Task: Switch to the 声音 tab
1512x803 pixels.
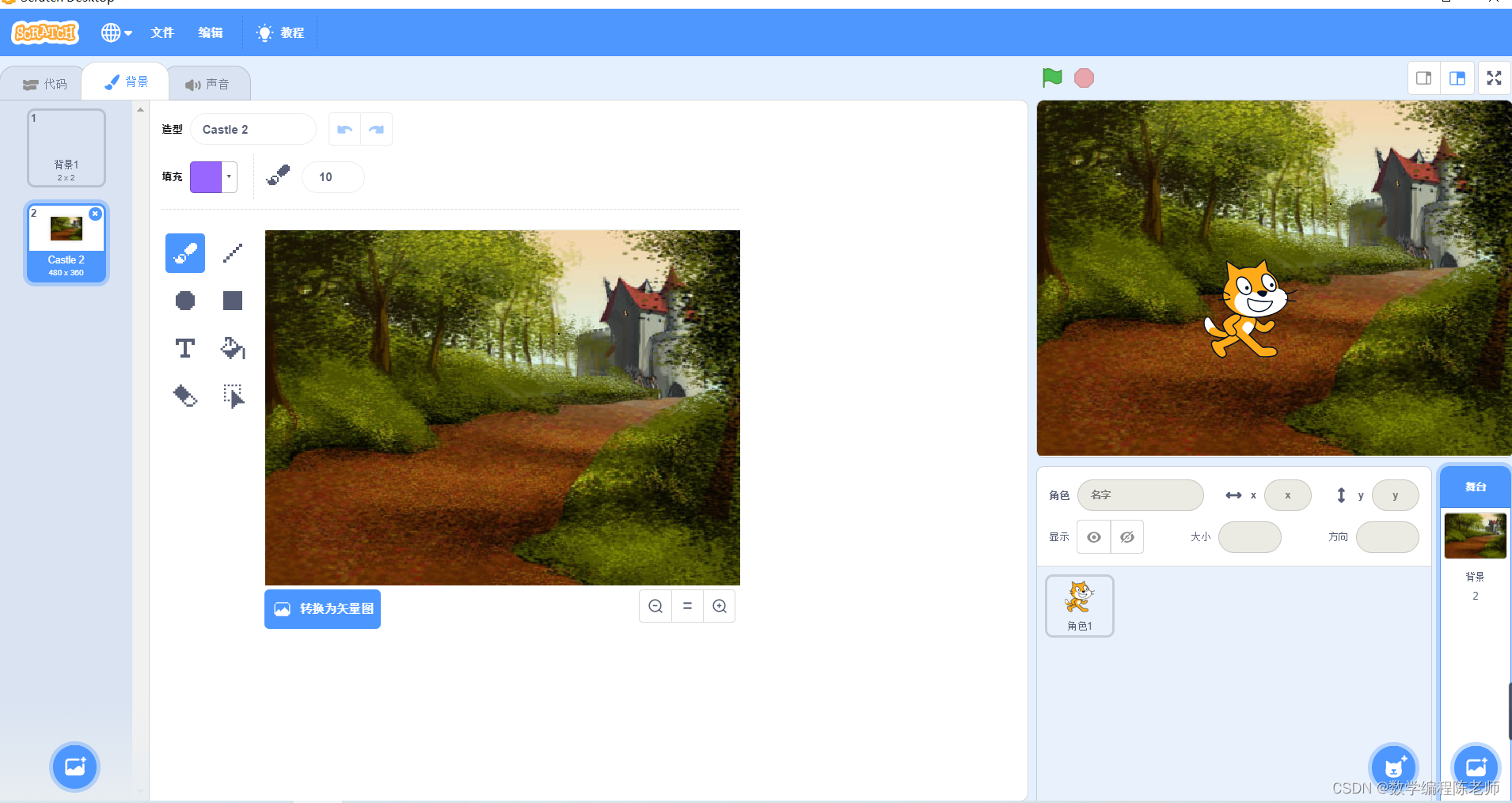Action: 207,84
